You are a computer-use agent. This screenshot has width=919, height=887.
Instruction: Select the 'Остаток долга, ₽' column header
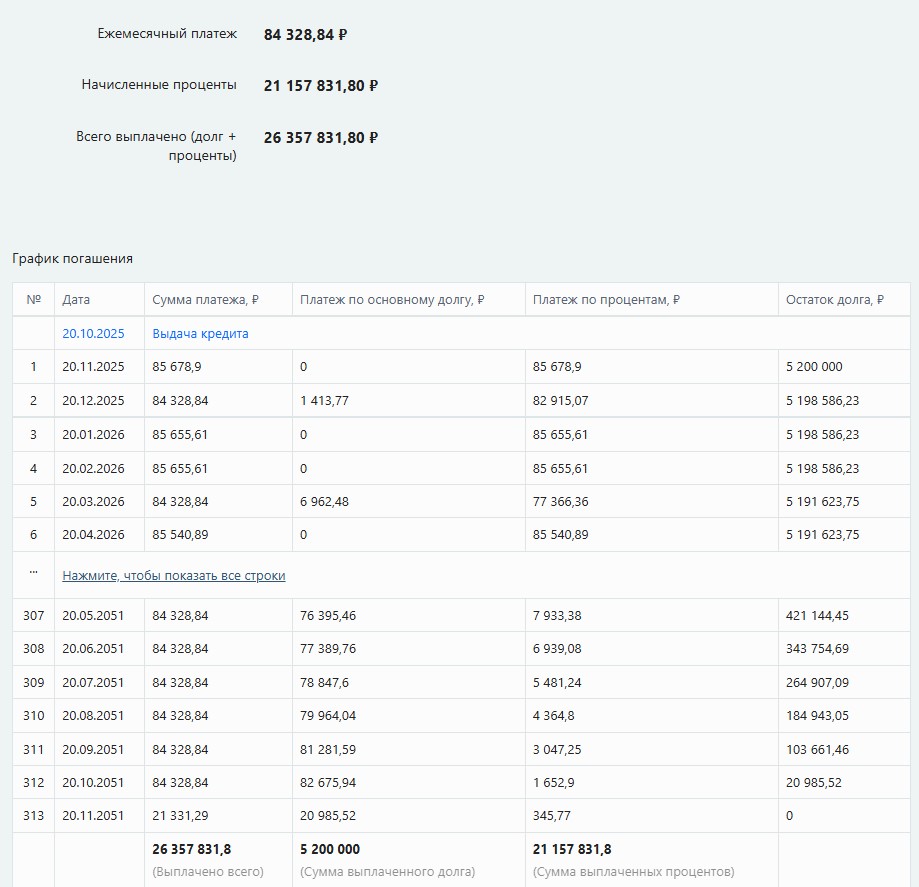834,300
